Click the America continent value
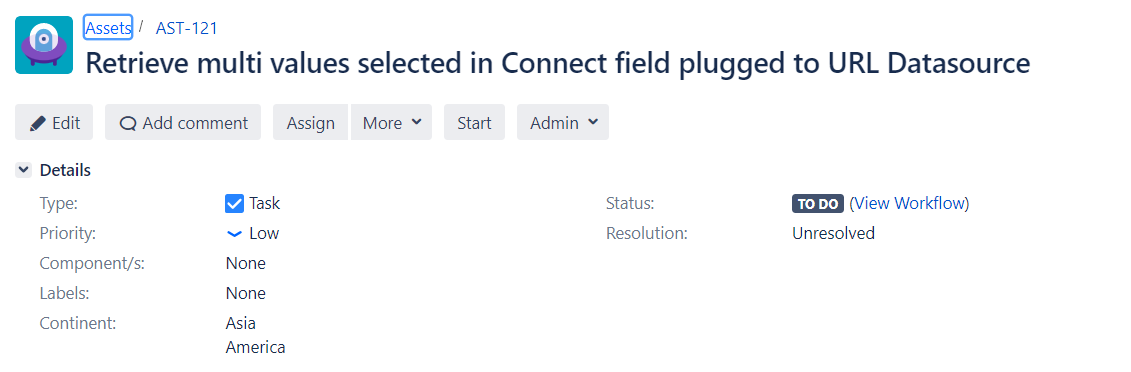This screenshot has height=372, width=1131. pyautogui.click(x=255, y=347)
